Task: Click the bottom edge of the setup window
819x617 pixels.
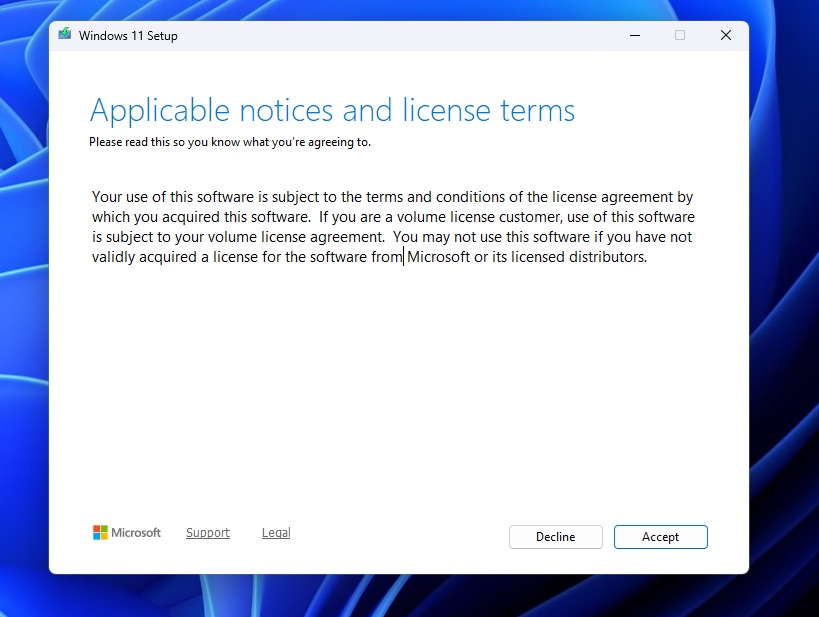Action: click(398, 573)
